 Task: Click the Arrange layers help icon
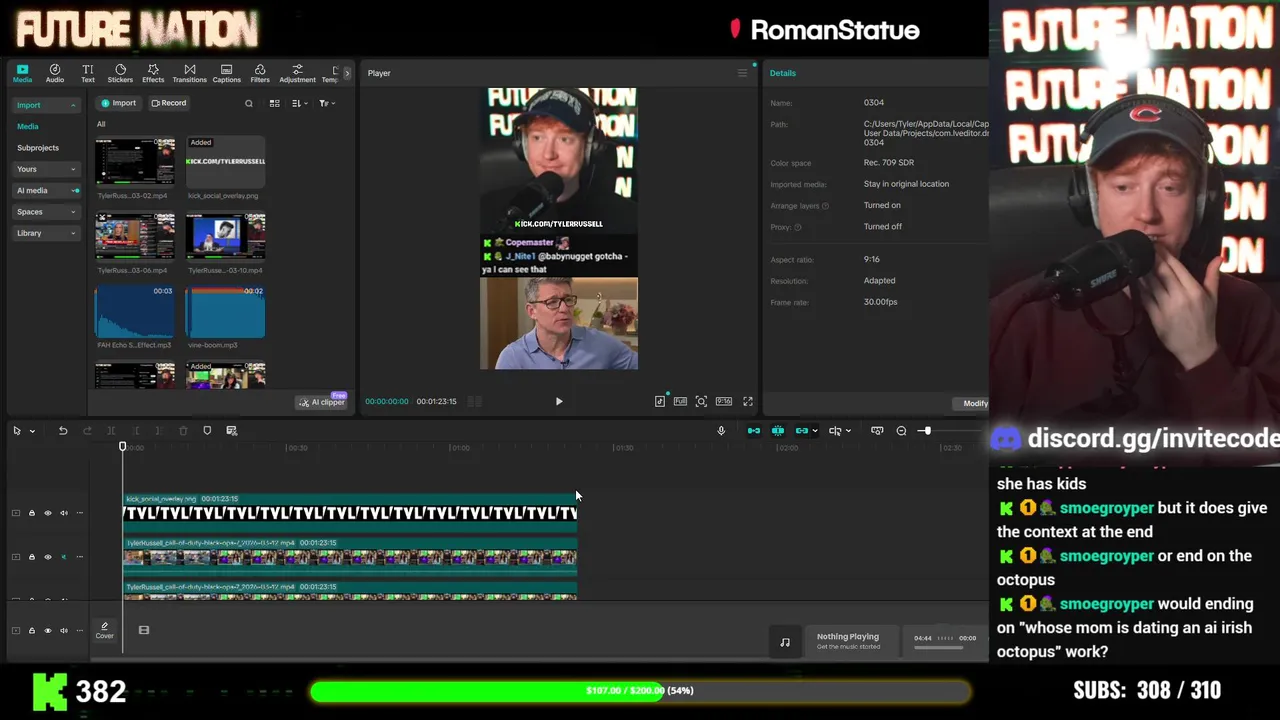[827, 206]
